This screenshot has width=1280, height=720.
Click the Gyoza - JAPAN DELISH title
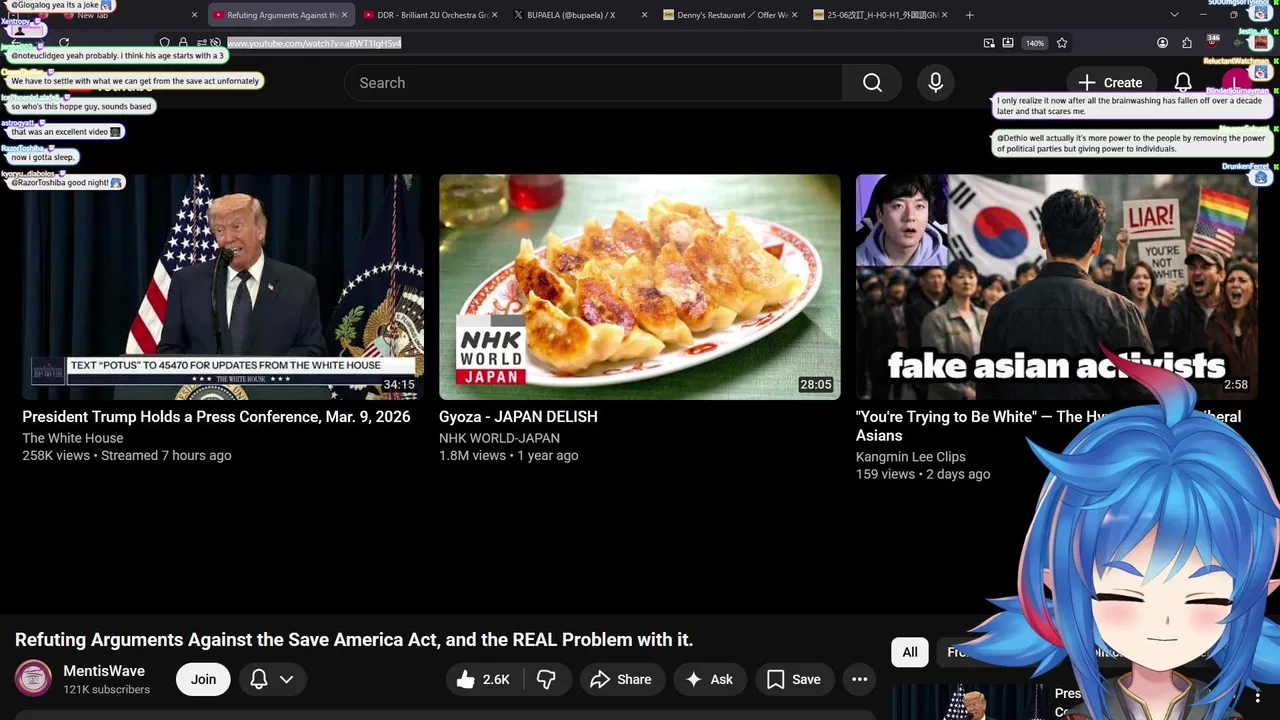[x=518, y=417]
